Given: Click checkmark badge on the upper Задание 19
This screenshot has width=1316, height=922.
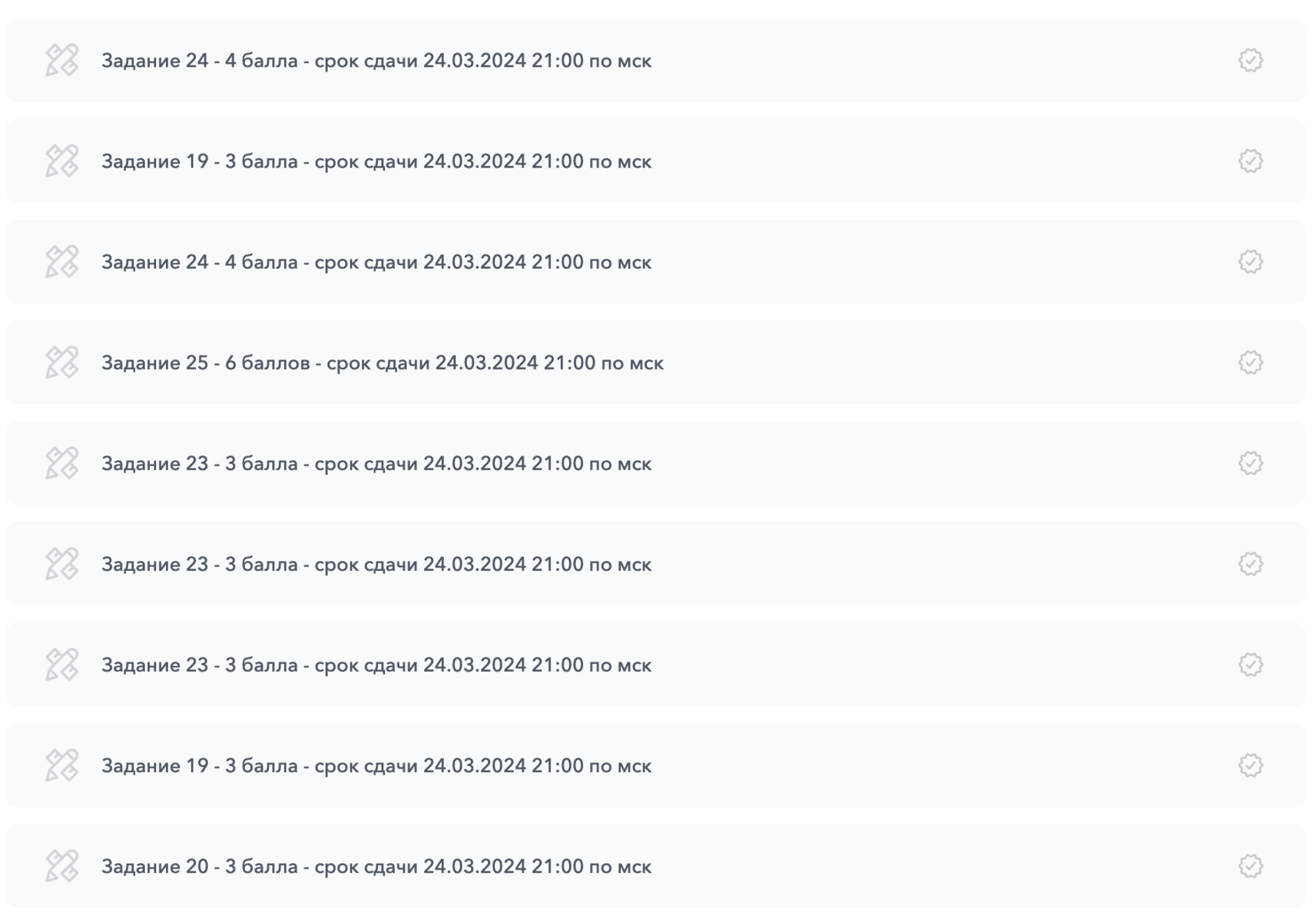Looking at the screenshot, I should [x=1250, y=161].
